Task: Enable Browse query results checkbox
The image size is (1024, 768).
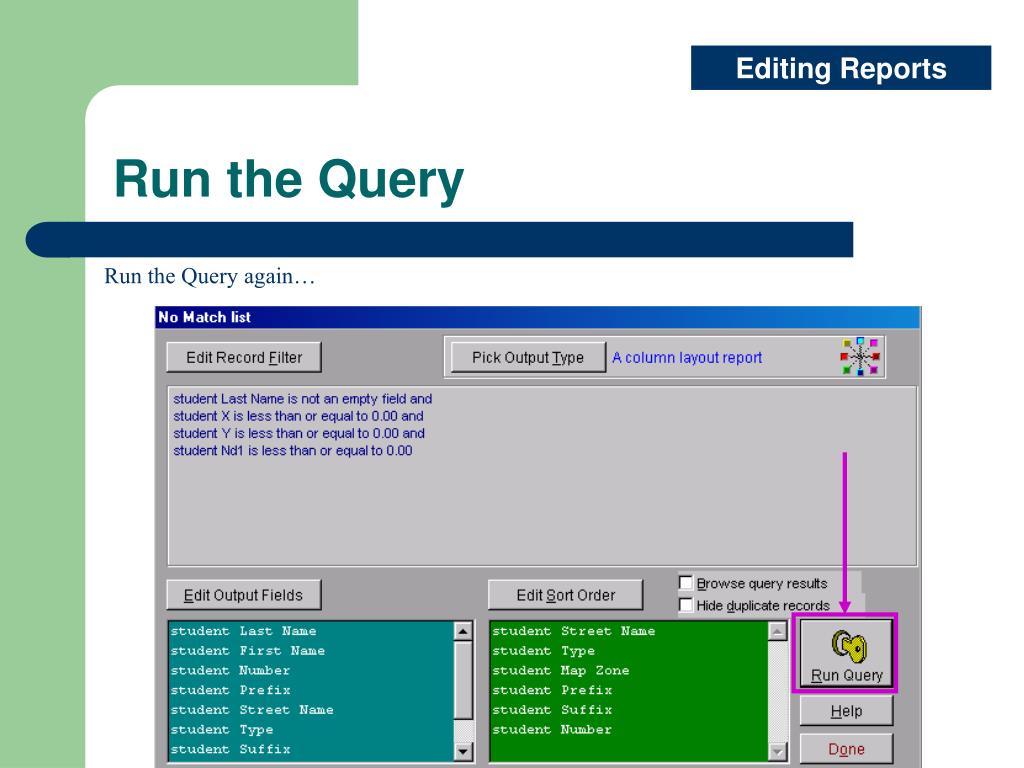Action: pyautogui.click(x=686, y=583)
